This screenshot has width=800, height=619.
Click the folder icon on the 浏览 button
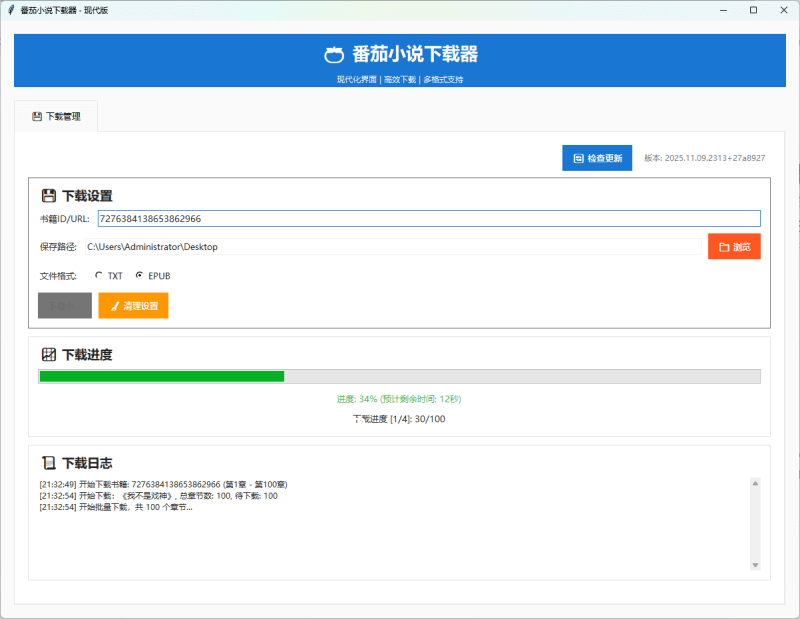(x=723, y=246)
